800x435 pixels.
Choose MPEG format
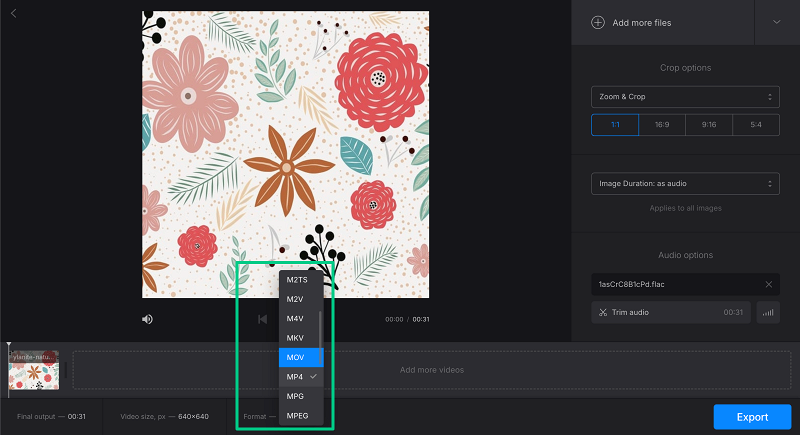pyautogui.click(x=301, y=416)
